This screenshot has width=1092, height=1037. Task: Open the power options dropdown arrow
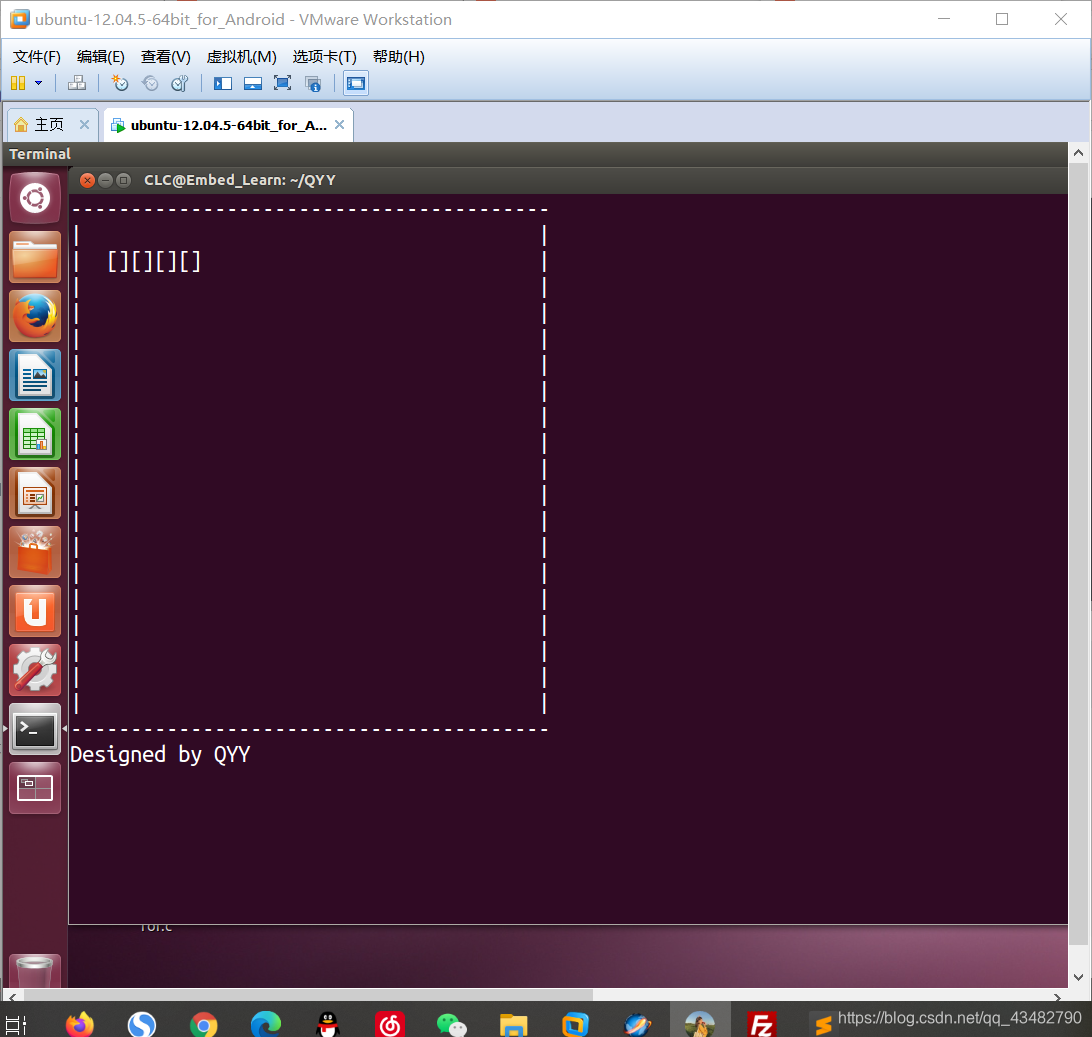click(38, 84)
